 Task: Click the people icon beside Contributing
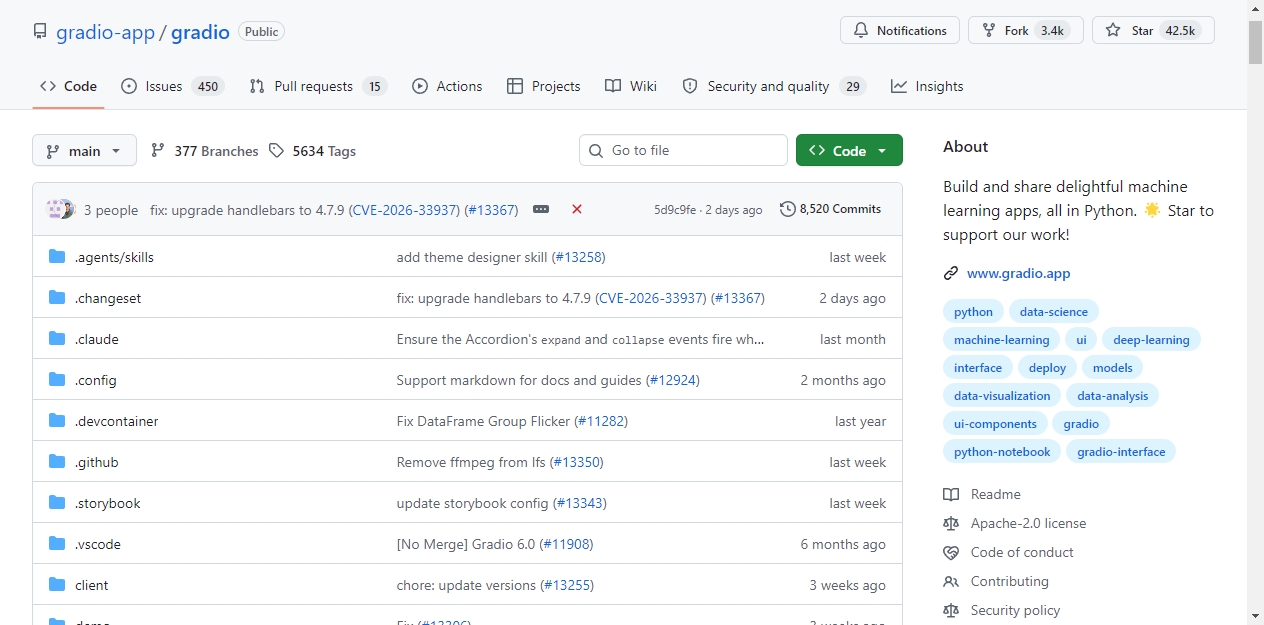coord(951,581)
